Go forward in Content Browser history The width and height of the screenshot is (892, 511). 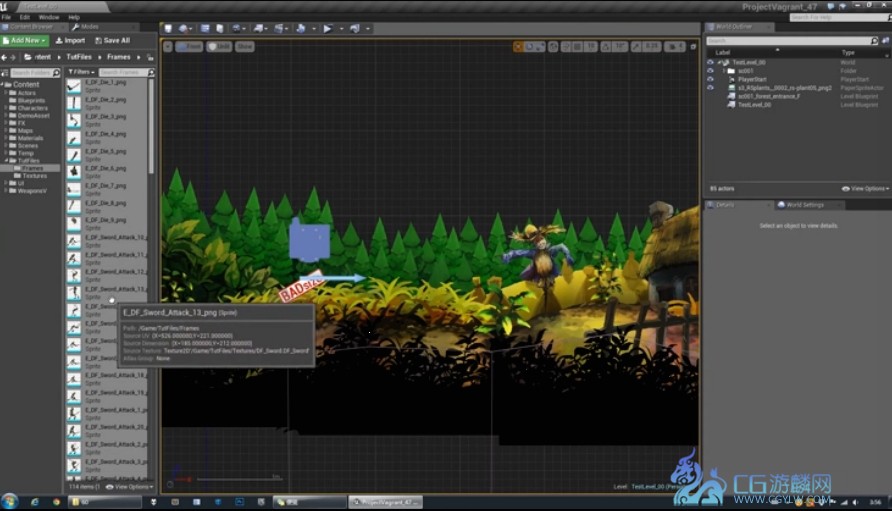[x=13, y=57]
